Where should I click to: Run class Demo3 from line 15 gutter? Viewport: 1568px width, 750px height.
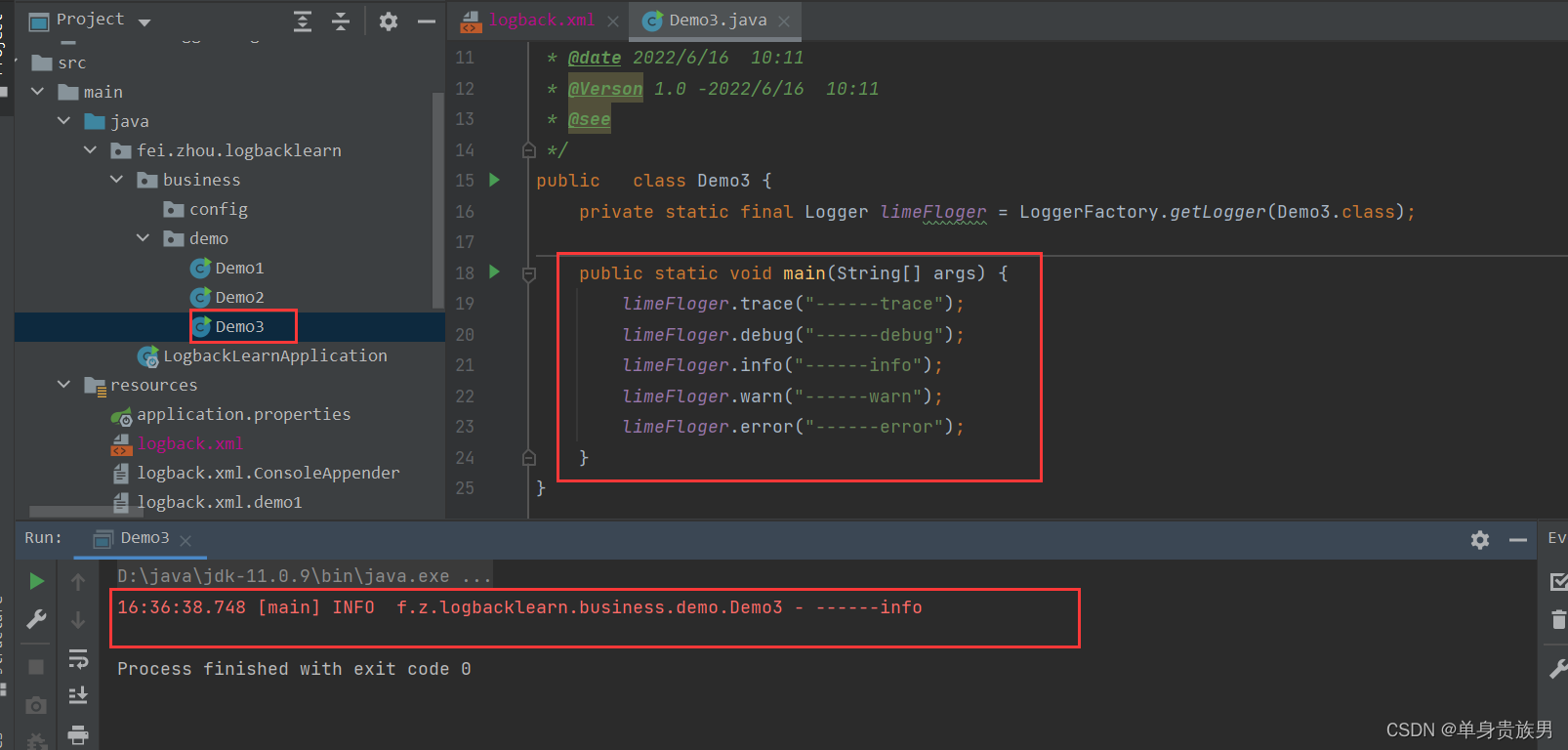click(494, 180)
